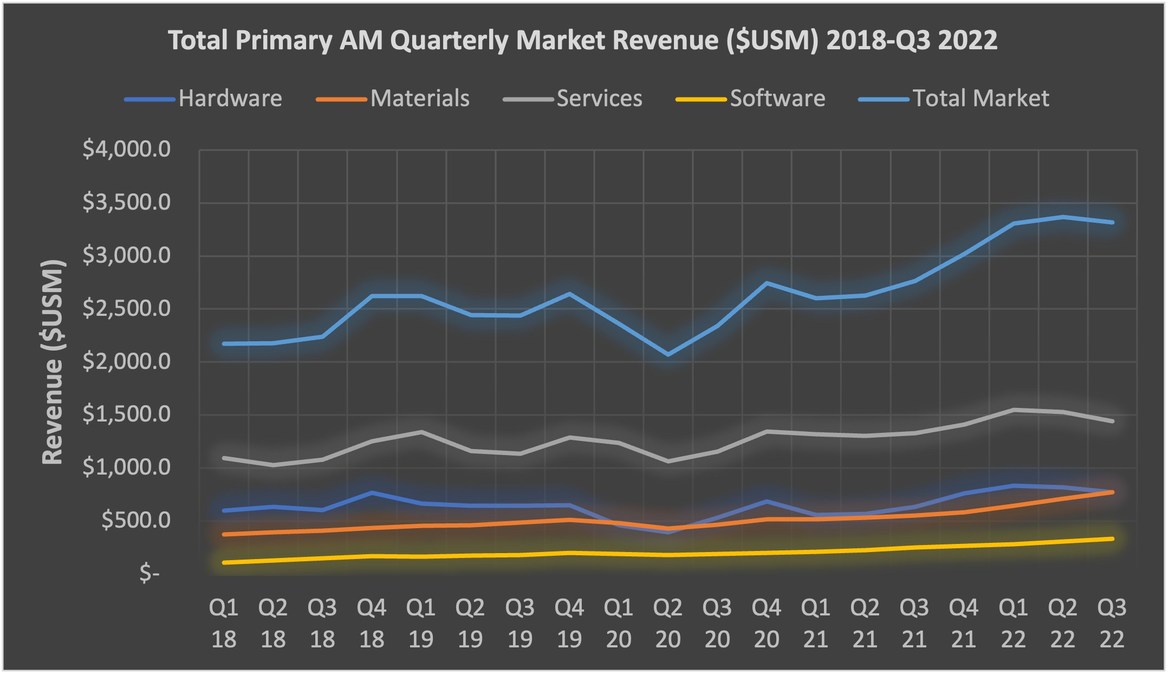Click the $2,500.0 axis label
The image size is (1169, 675).
click(x=127, y=308)
